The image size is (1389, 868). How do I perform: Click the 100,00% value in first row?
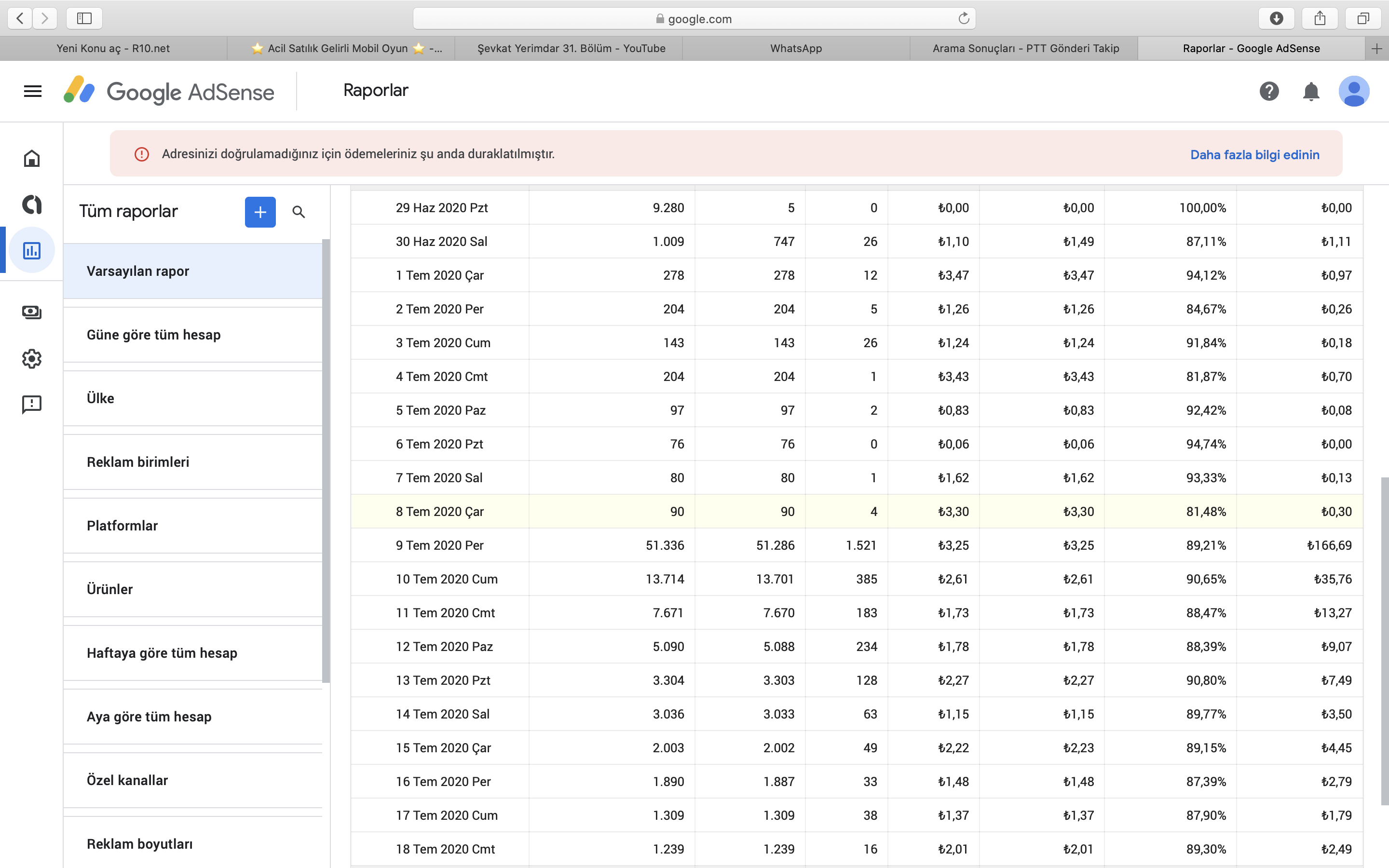pyautogui.click(x=1202, y=208)
